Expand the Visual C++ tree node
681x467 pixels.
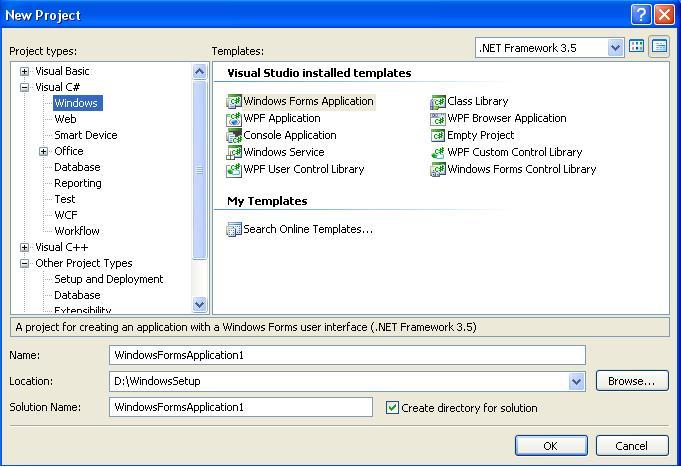point(25,247)
